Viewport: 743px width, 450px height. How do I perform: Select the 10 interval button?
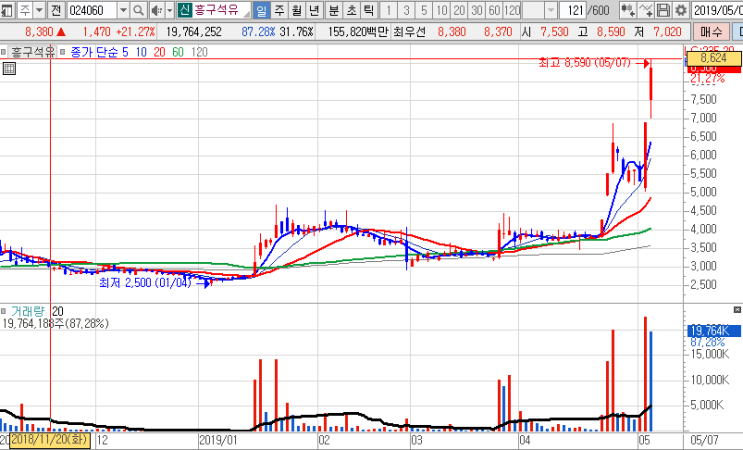tap(441, 9)
